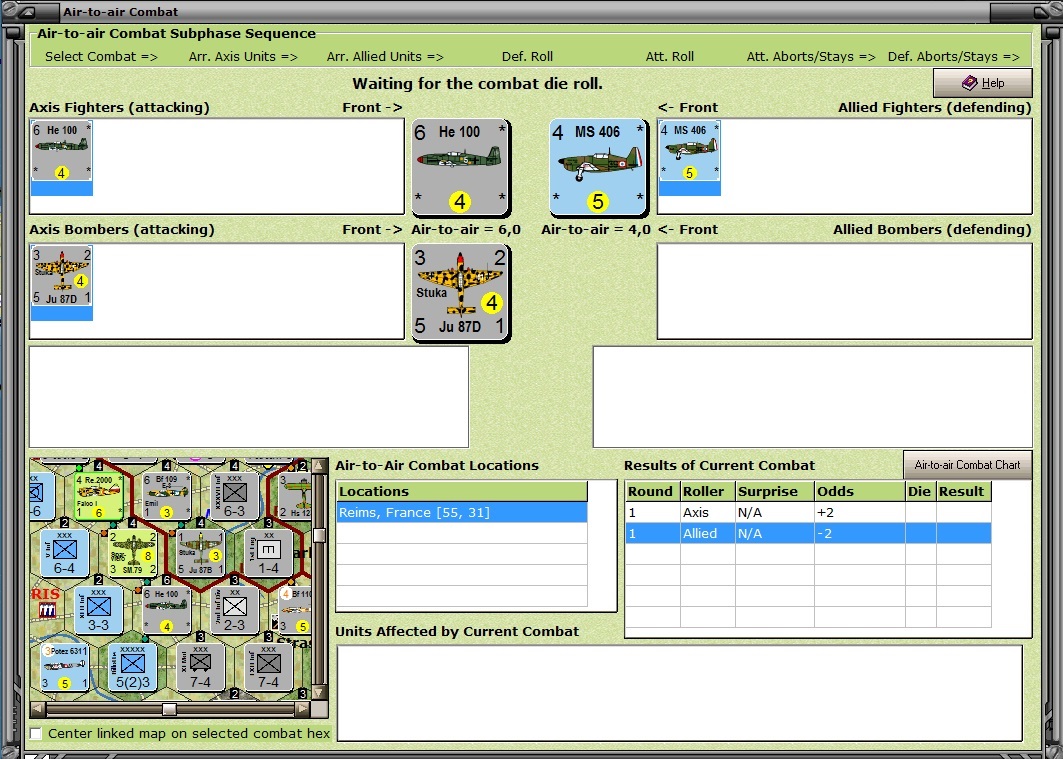The height and width of the screenshot is (759, 1063).
Task: Toggle Center linked map on selected combat hex
Action: (x=36, y=733)
